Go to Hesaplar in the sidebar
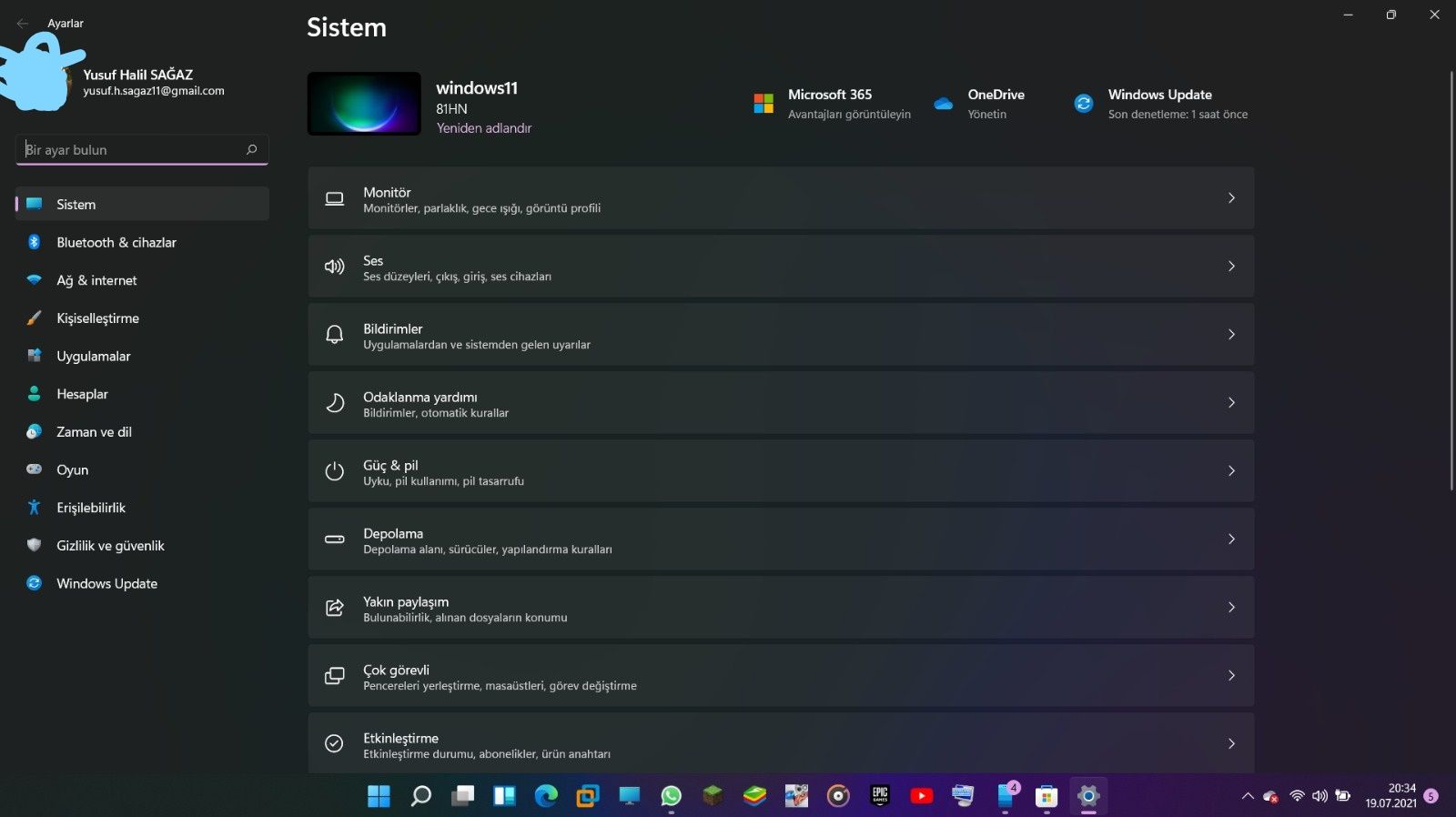 [x=82, y=394]
